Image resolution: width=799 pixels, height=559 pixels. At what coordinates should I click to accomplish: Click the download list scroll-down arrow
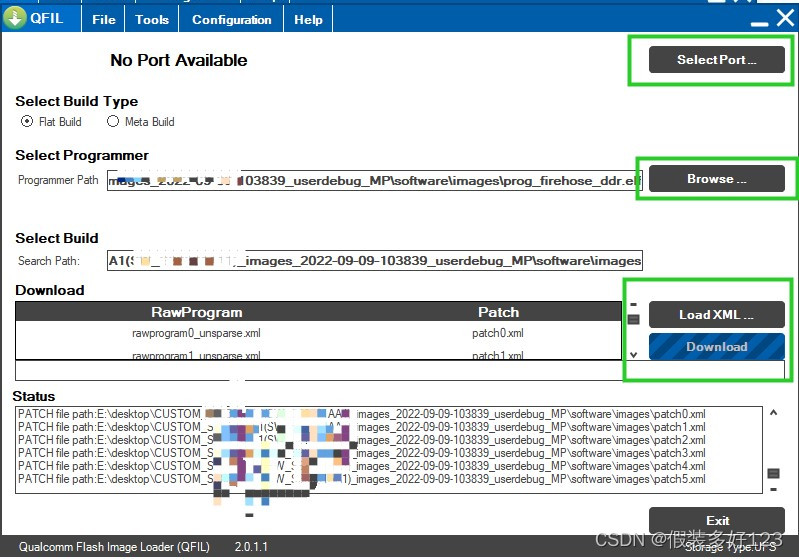(x=633, y=355)
